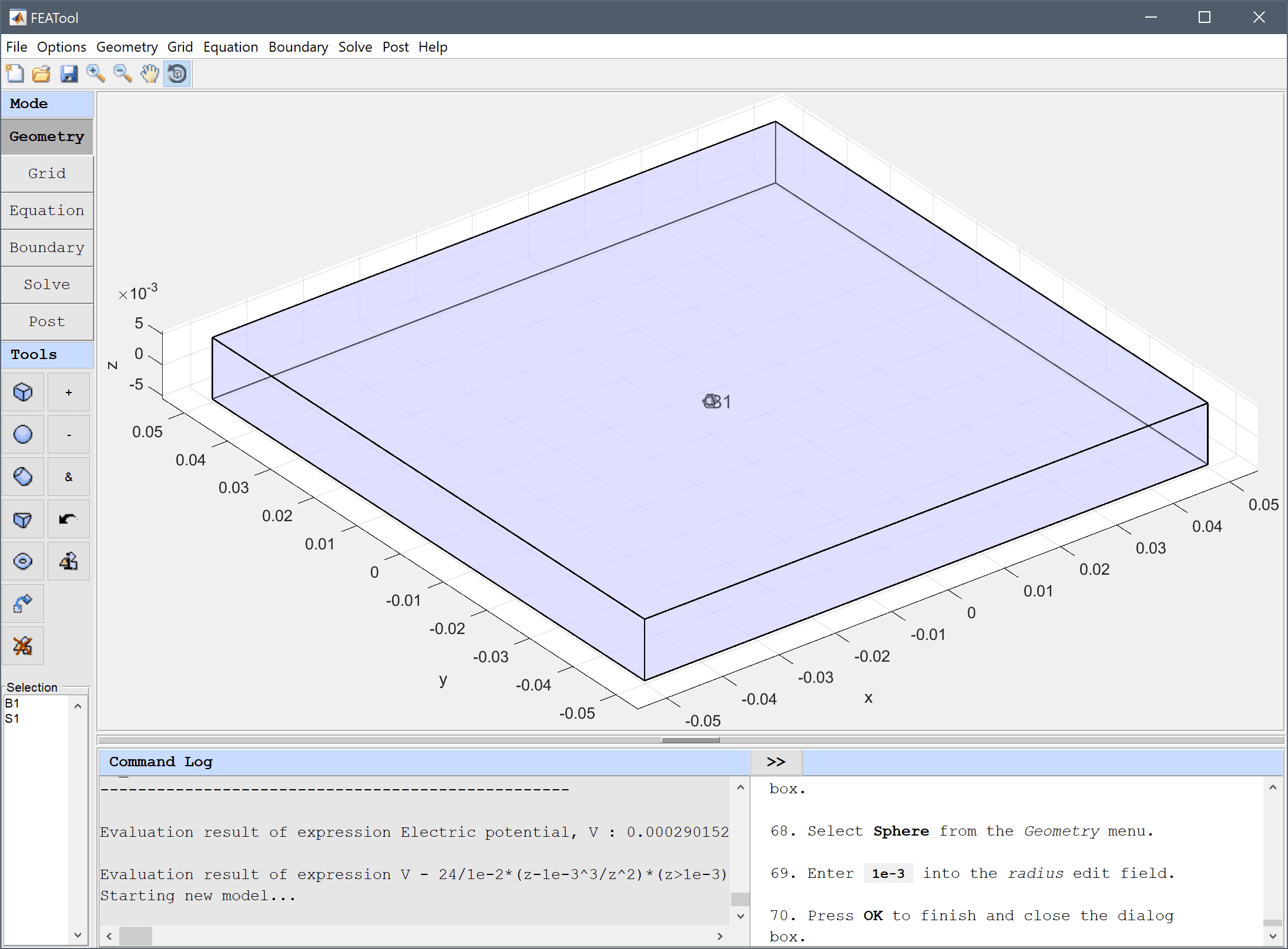Click Command Log horizontal scroll right arrow

[x=720, y=936]
